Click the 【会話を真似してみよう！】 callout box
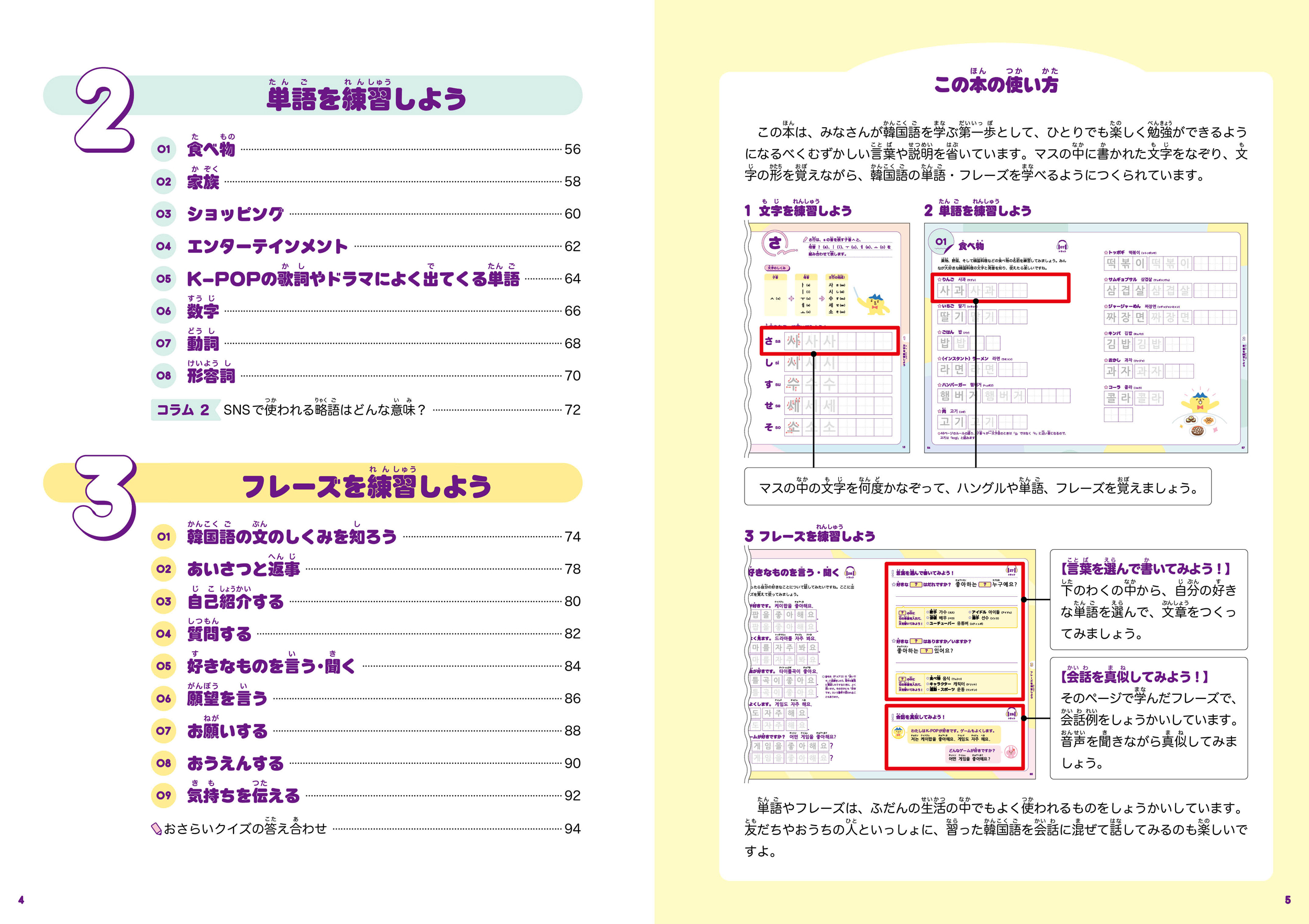1309x924 pixels. click(1149, 718)
